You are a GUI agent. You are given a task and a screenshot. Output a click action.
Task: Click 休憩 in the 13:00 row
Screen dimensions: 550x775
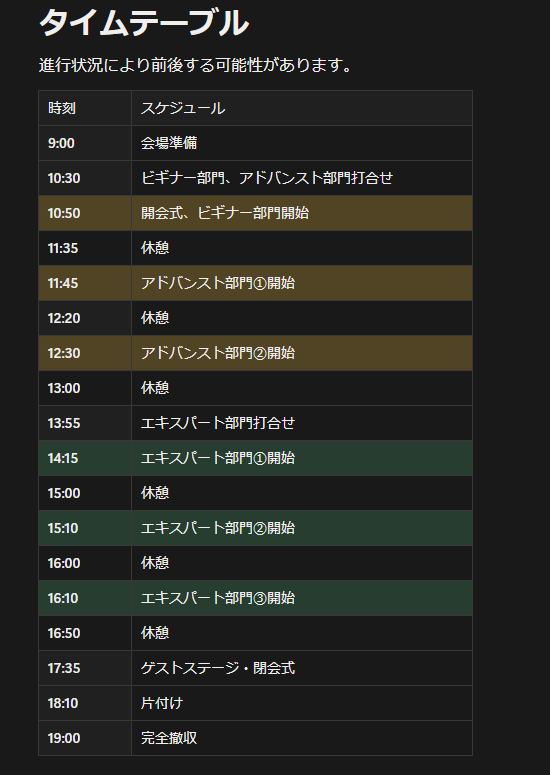pos(302,388)
